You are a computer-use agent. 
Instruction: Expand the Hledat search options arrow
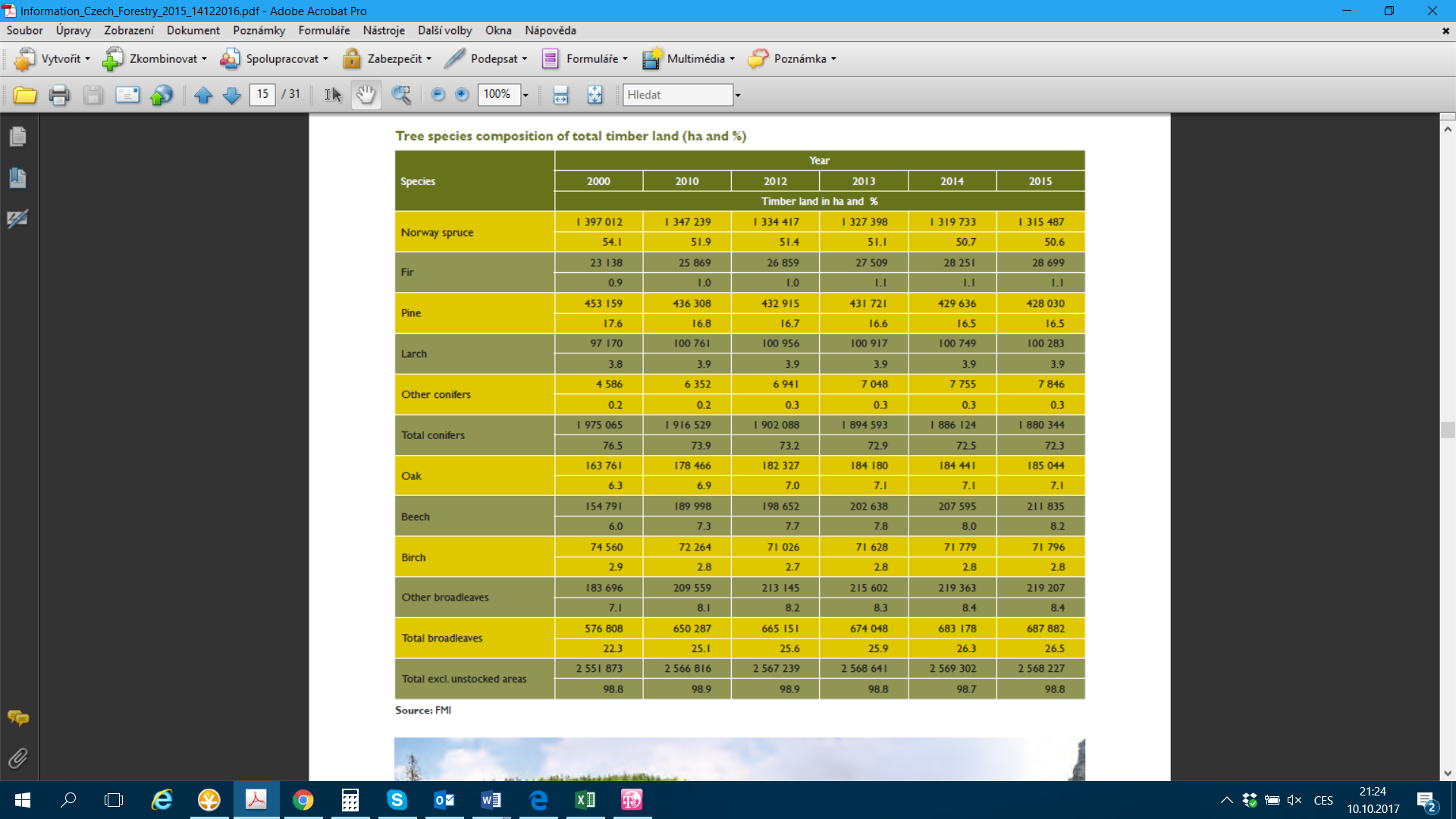737,96
